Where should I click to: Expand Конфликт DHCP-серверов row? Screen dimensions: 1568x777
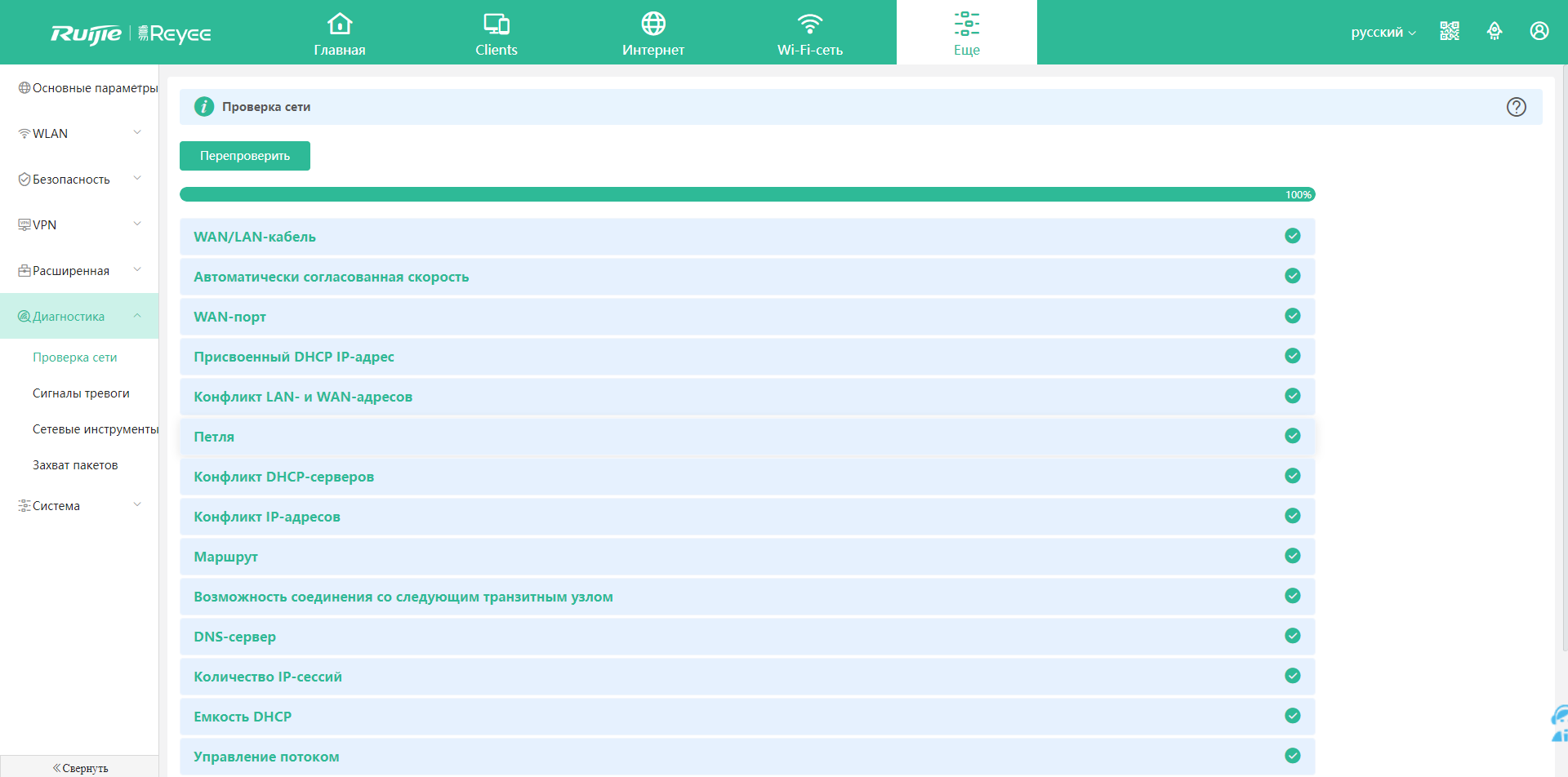[747, 476]
